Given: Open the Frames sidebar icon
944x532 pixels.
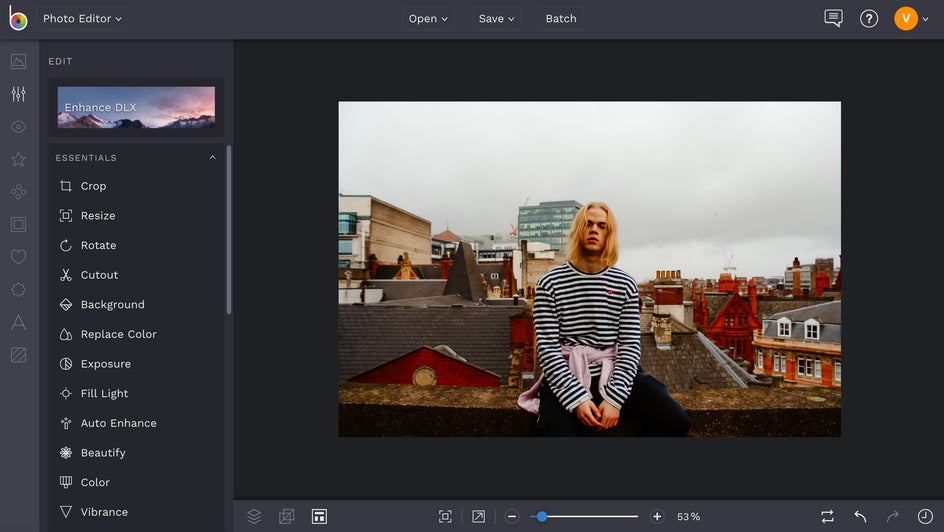Looking at the screenshot, I should point(18,225).
